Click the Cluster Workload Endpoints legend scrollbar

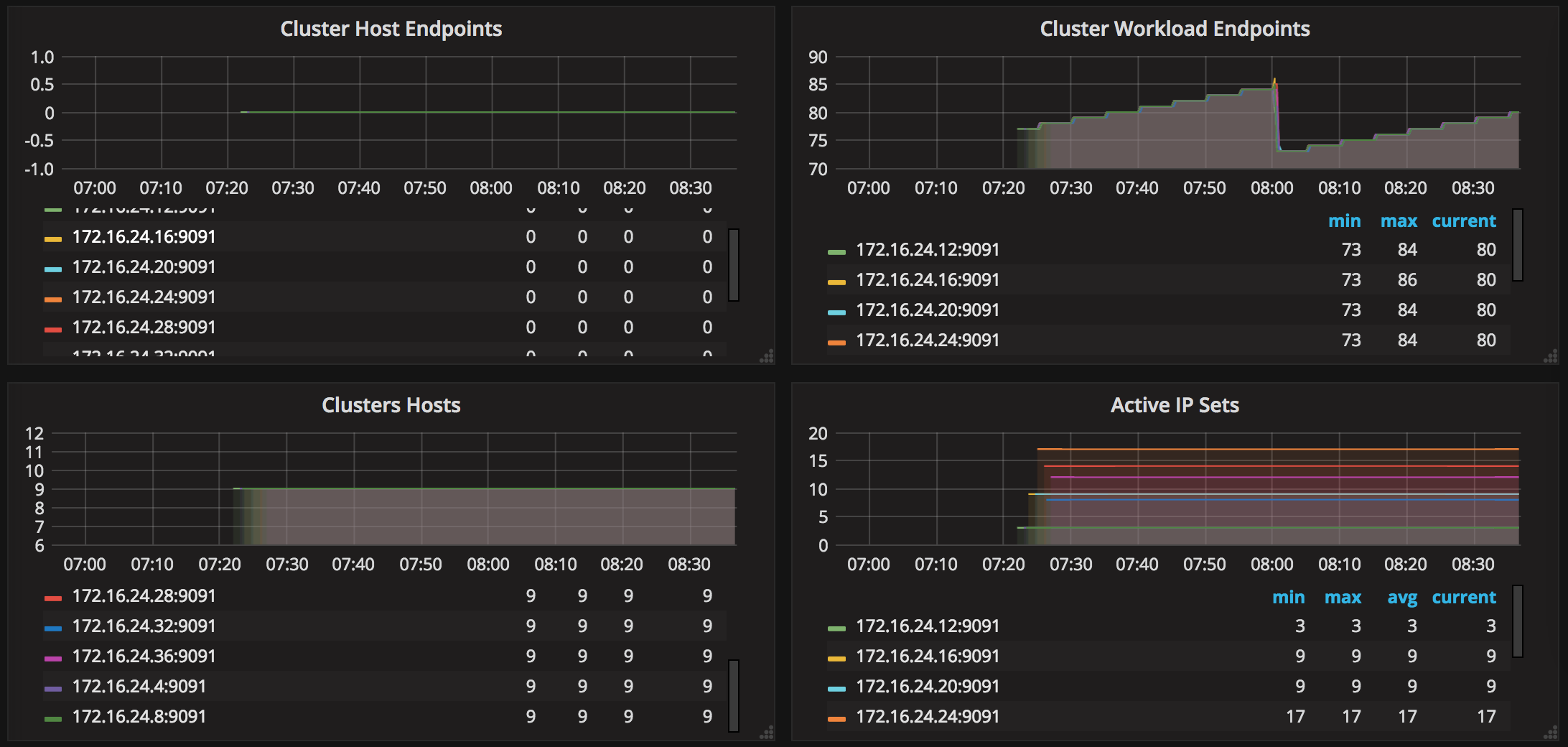[x=1518, y=245]
